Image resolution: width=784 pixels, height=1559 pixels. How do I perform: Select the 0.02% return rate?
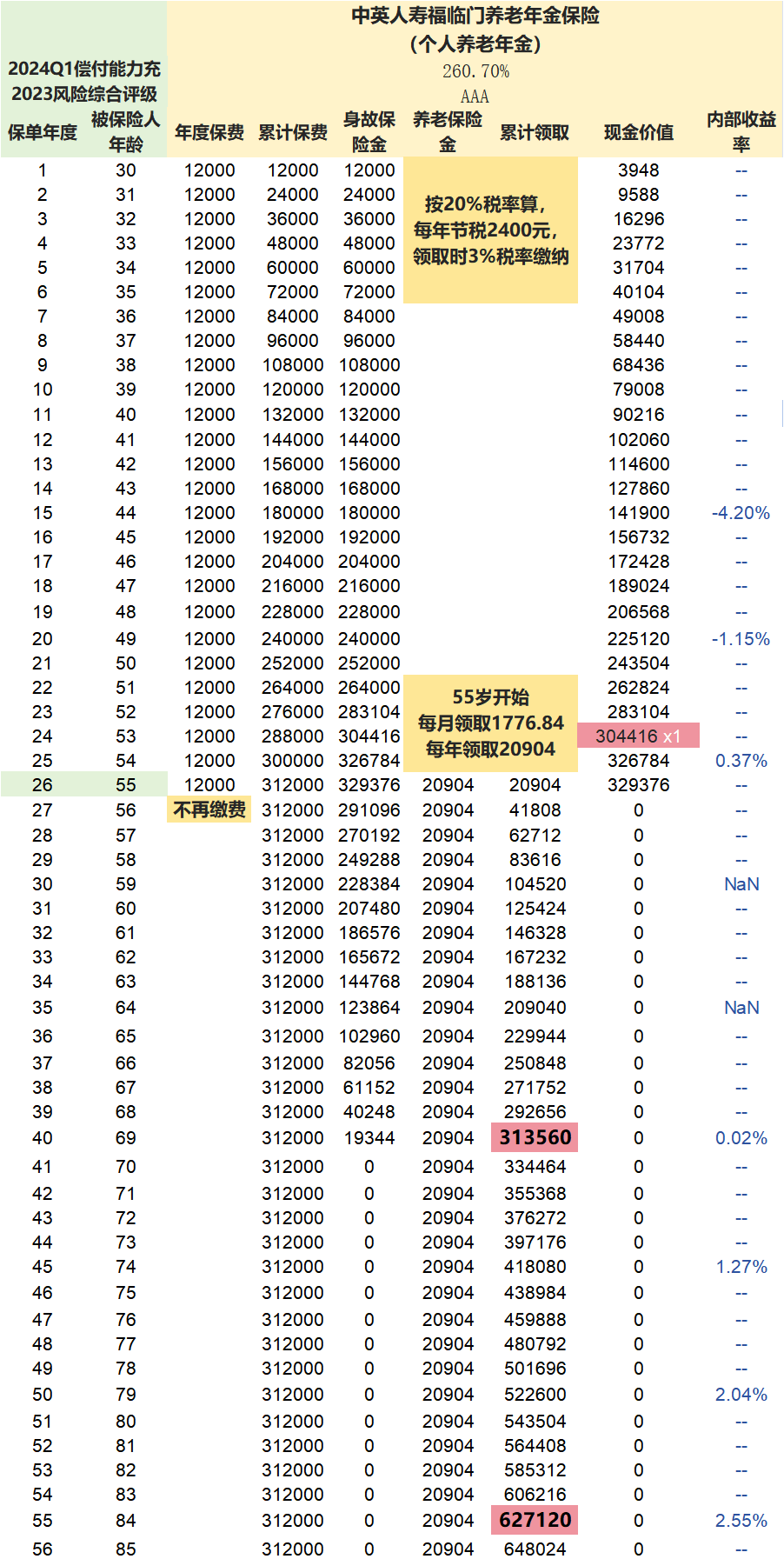click(x=741, y=1138)
